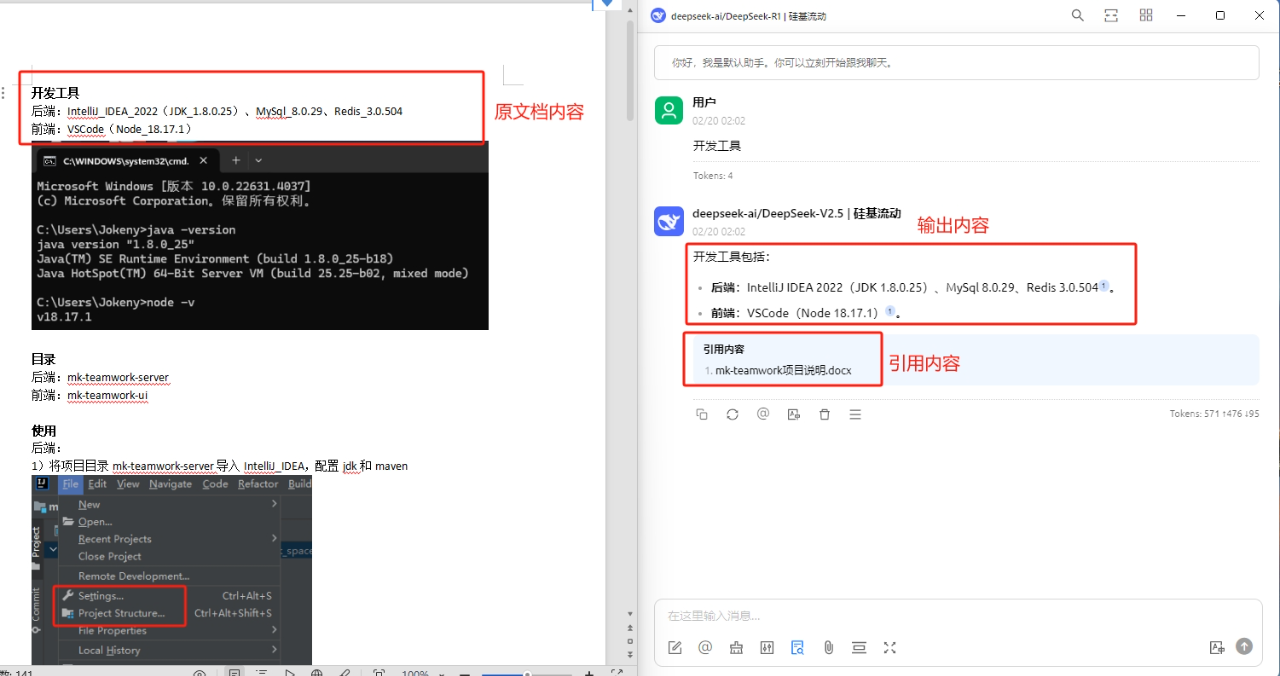Click the Tokens: 571 counter of the reply
The width and height of the screenshot is (1280, 676).
pos(1214,414)
